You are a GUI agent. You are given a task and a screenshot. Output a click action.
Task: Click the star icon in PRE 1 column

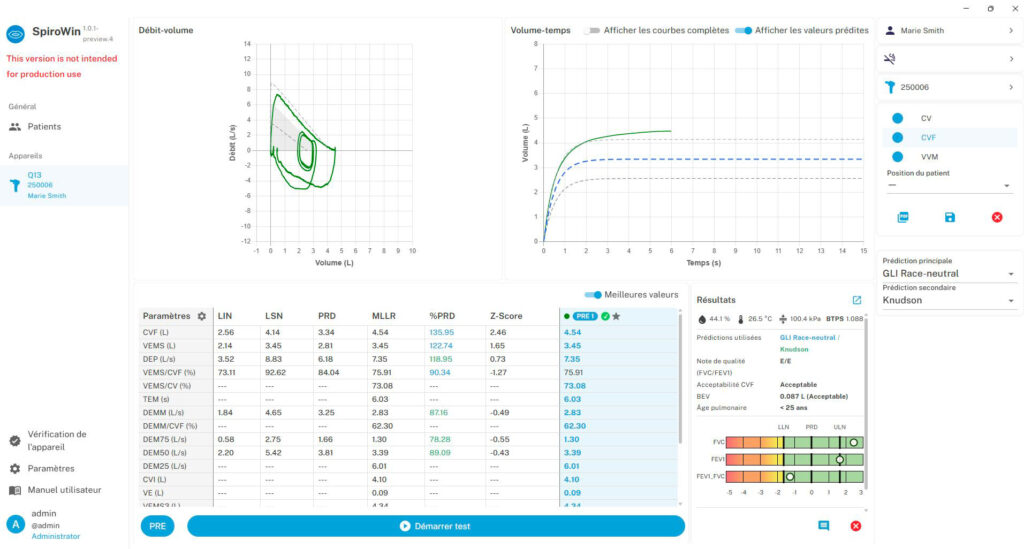616,316
